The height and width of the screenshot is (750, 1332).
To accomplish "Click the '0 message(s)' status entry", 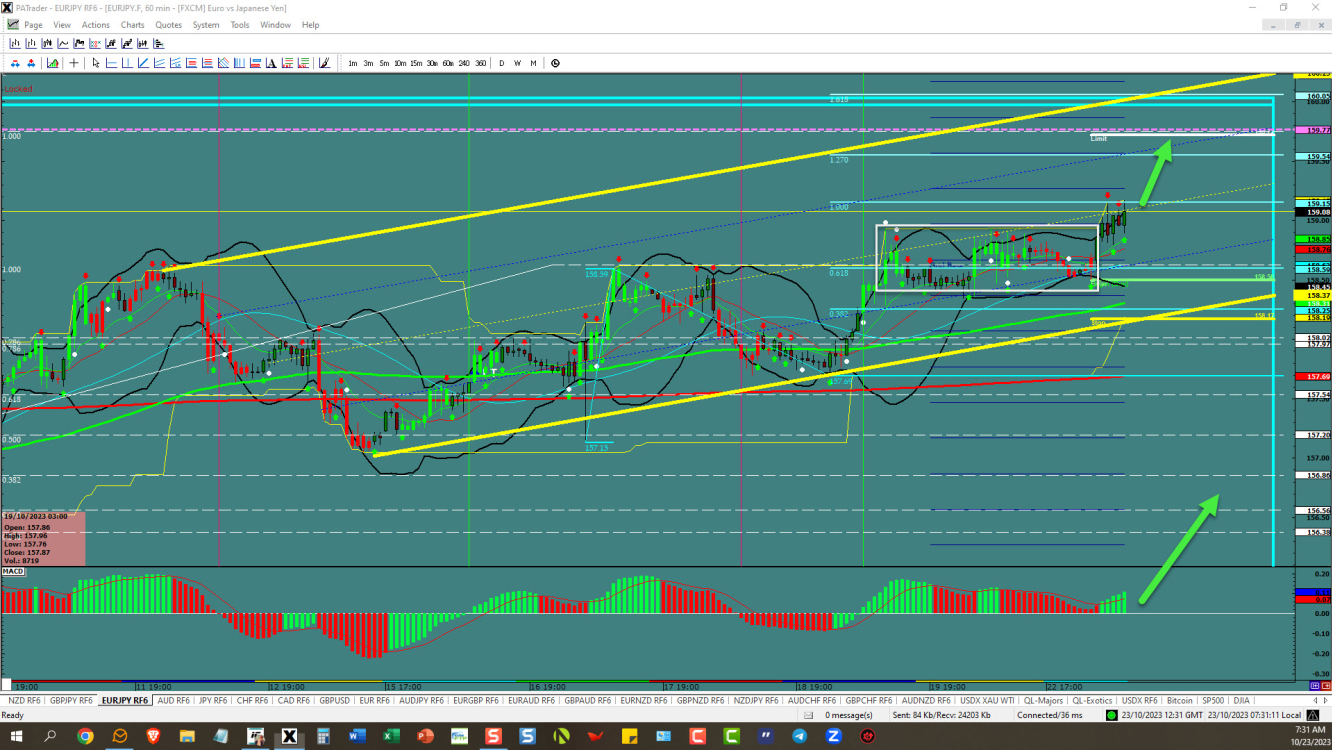I will point(848,715).
